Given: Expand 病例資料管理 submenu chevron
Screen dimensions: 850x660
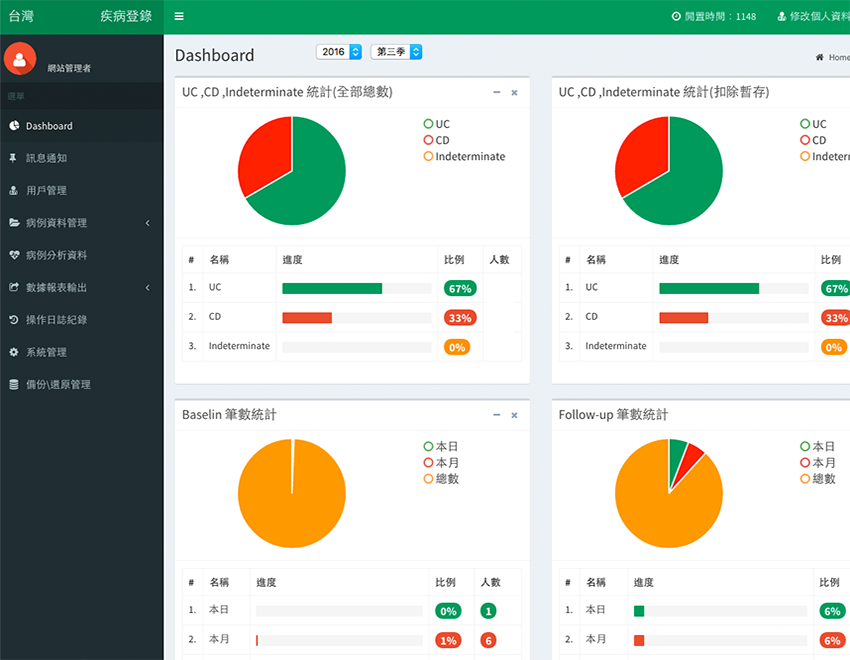Looking at the screenshot, I should 147,223.
